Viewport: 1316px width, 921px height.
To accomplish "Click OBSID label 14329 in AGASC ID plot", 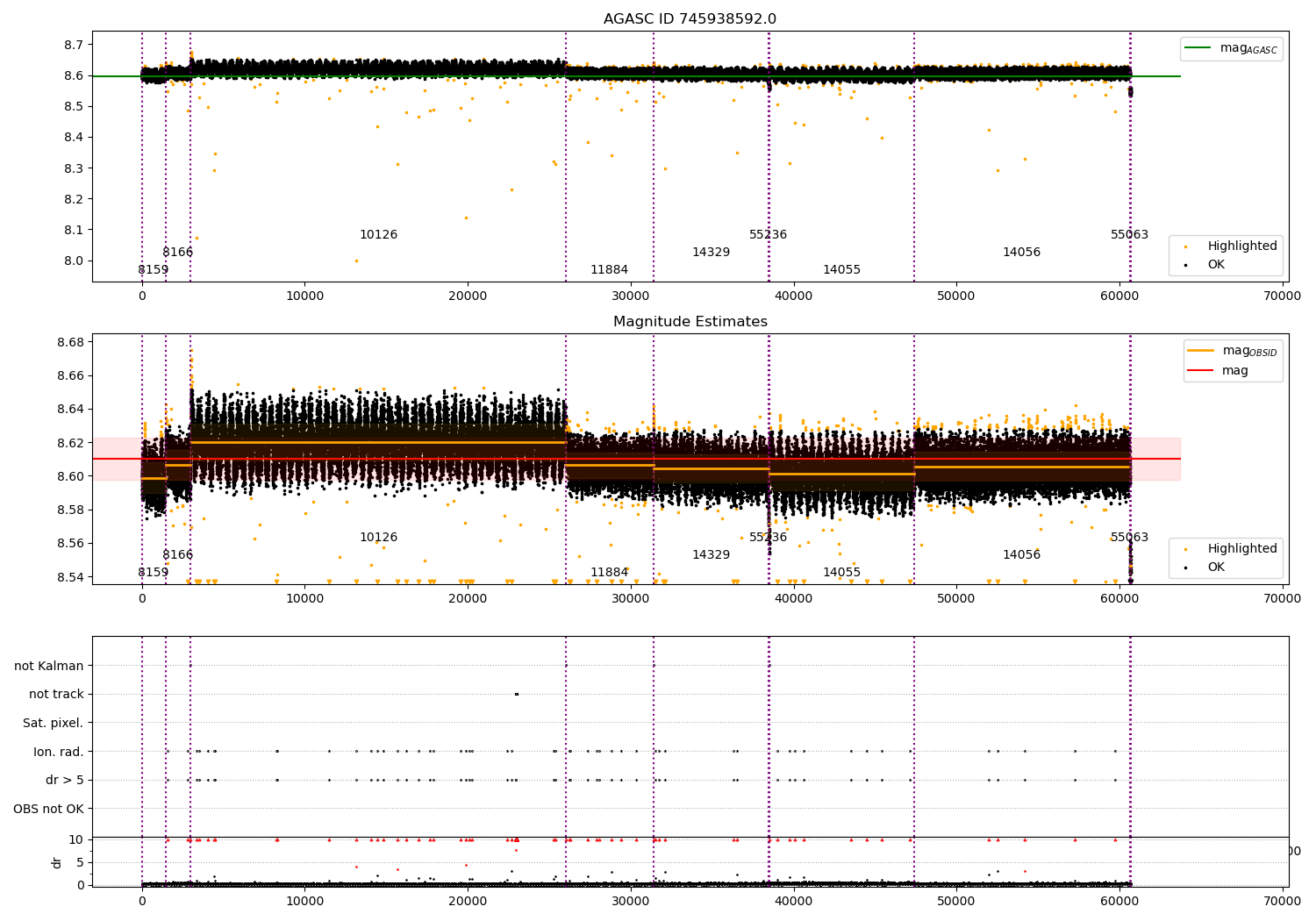I will click(x=711, y=253).
